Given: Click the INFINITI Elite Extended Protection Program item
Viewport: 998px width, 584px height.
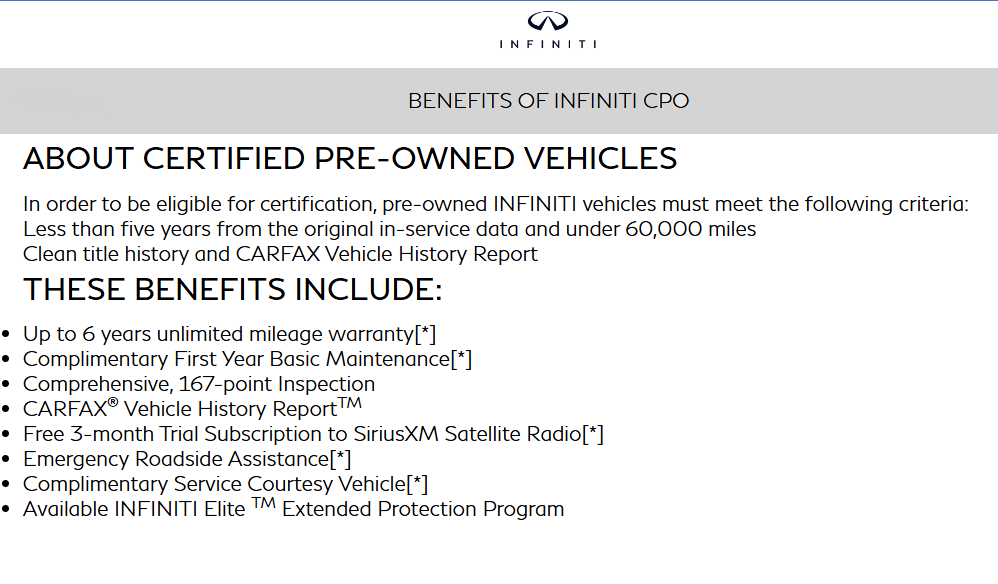Looking at the screenshot, I should click(x=293, y=509).
